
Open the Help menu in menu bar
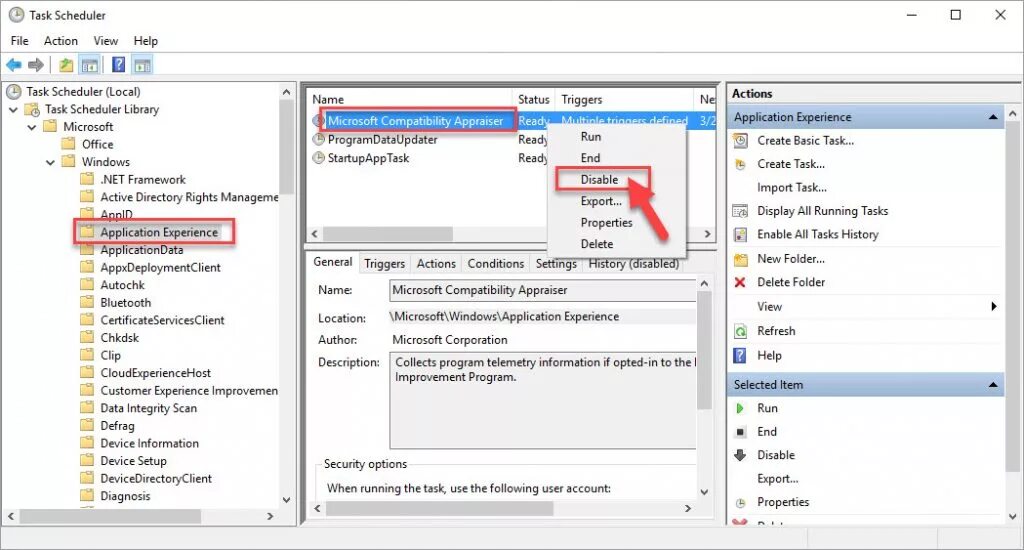click(146, 40)
